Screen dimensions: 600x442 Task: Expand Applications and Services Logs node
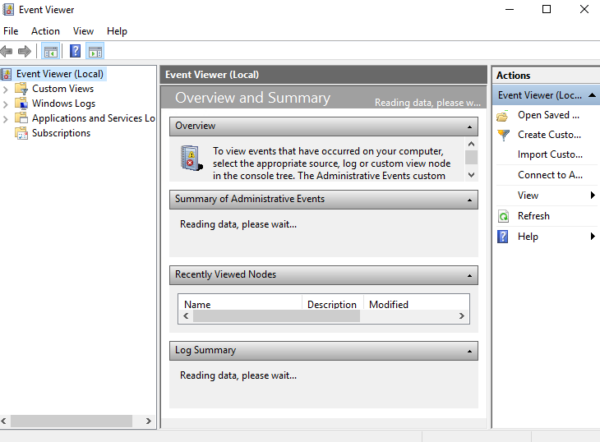click(6, 118)
